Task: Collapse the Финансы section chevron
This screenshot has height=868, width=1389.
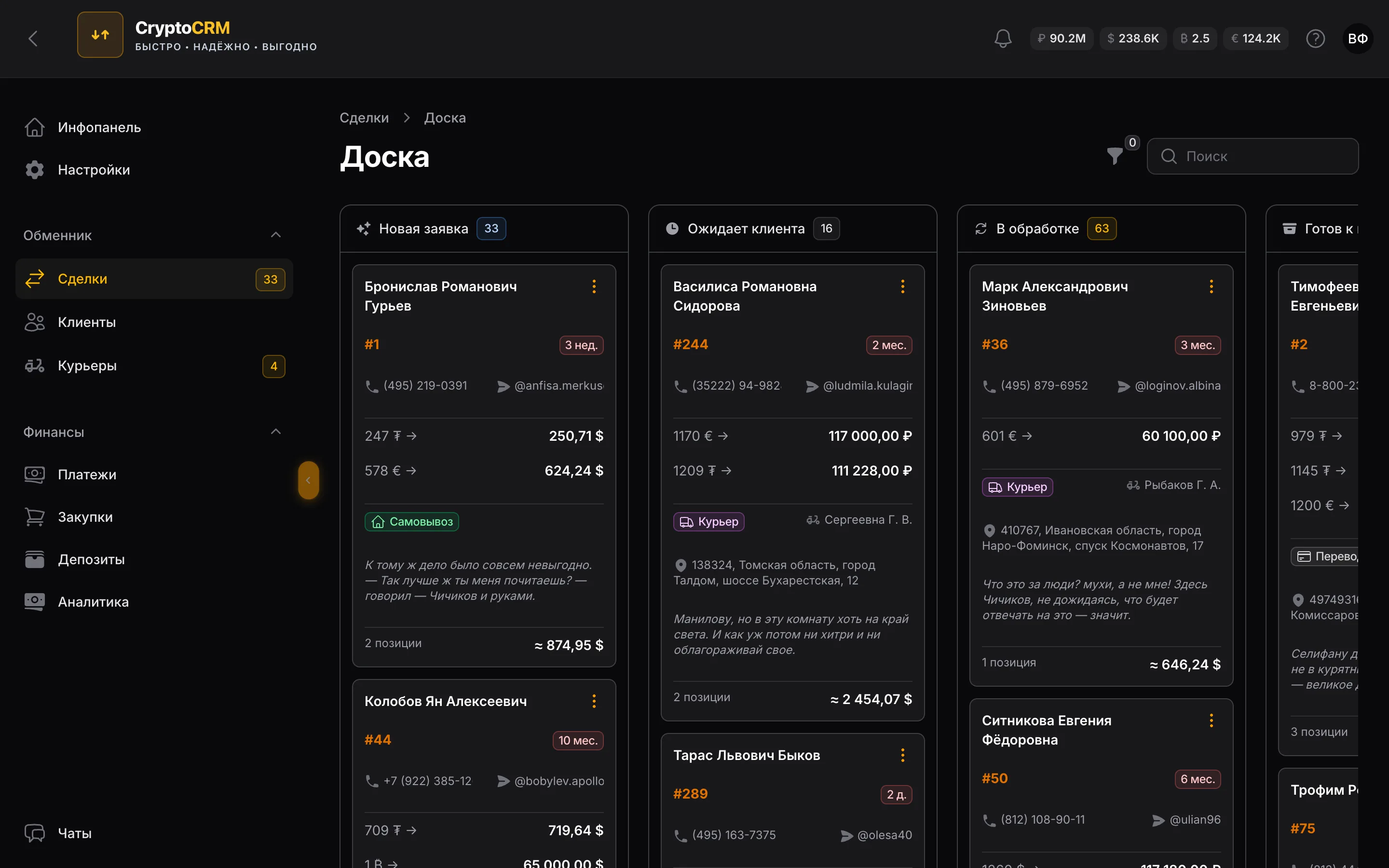Action: pos(275,432)
